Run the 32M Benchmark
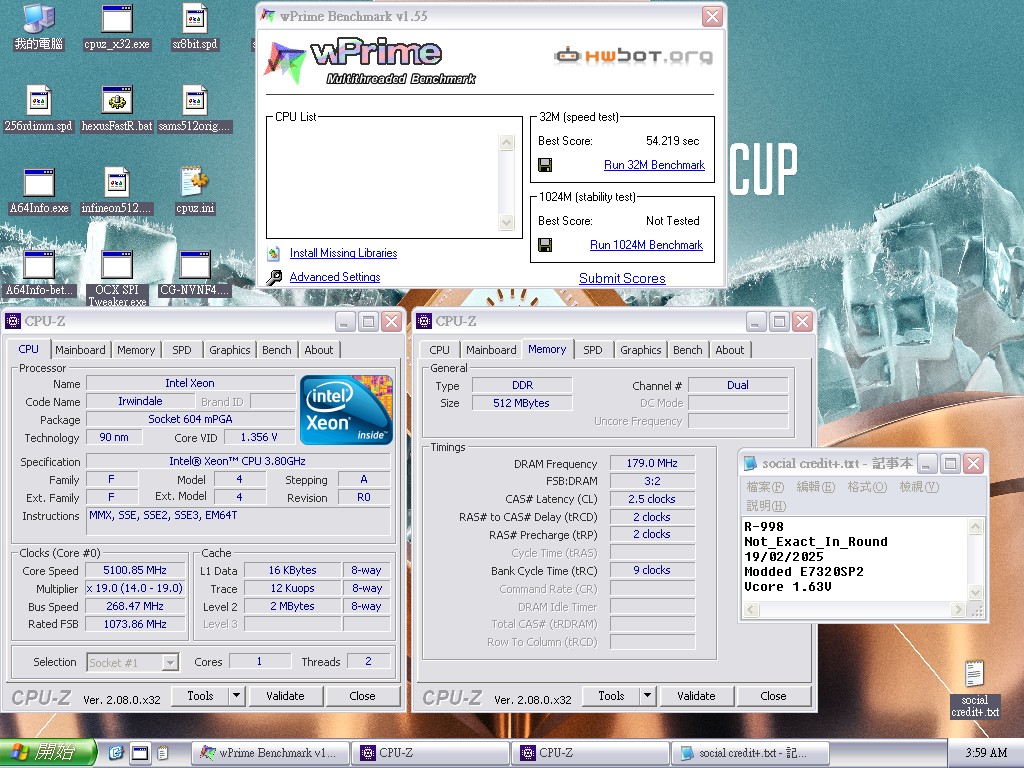The height and width of the screenshot is (768, 1024). (x=654, y=165)
